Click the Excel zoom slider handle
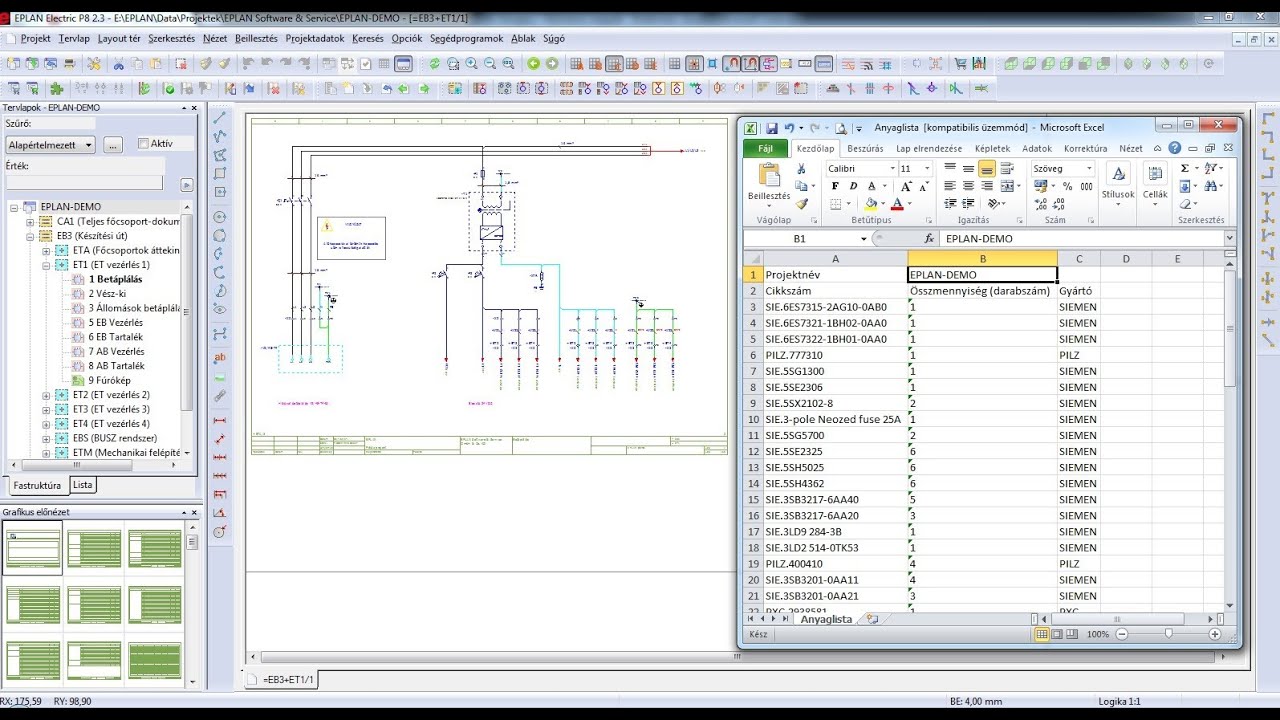The width and height of the screenshot is (1280, 720). (1168, 634)
